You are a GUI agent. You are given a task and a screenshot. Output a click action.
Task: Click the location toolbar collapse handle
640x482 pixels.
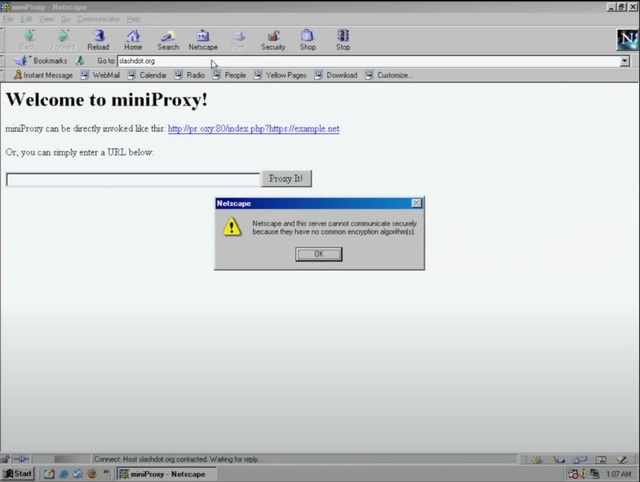[x=2, y=61]
